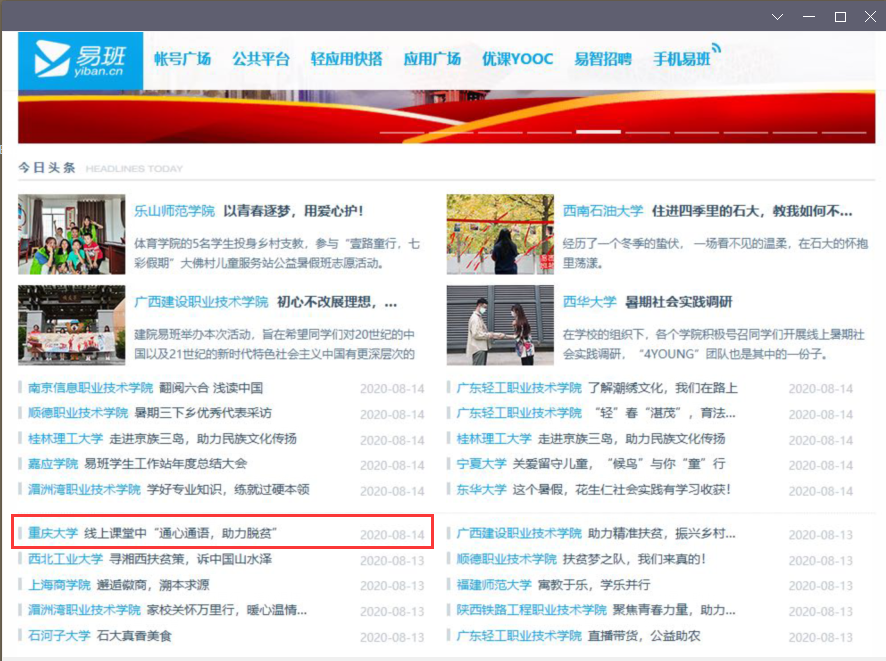Select 轻应用快搭 in the navigation bar
The width and height of the screenshot is (886, 661).
tap(346, 59)
